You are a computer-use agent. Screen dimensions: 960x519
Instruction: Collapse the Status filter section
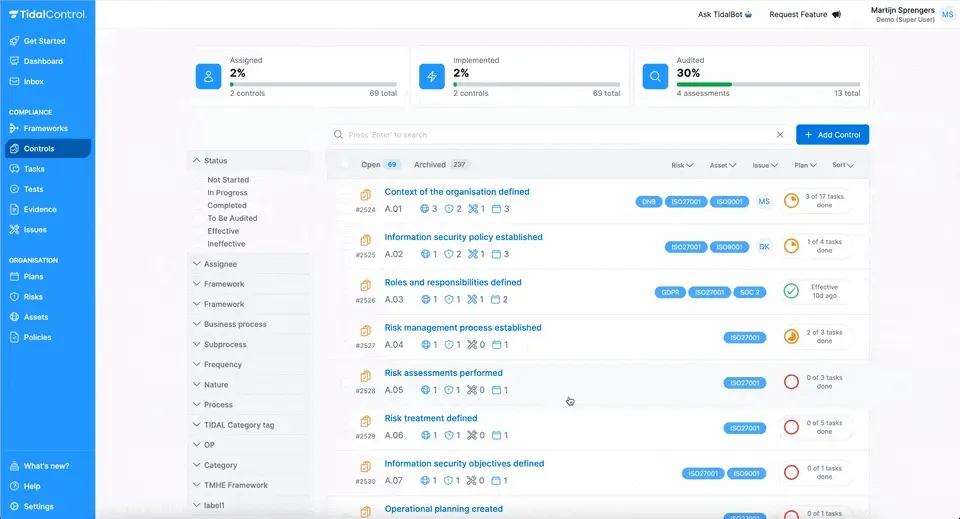click(249, 160)
